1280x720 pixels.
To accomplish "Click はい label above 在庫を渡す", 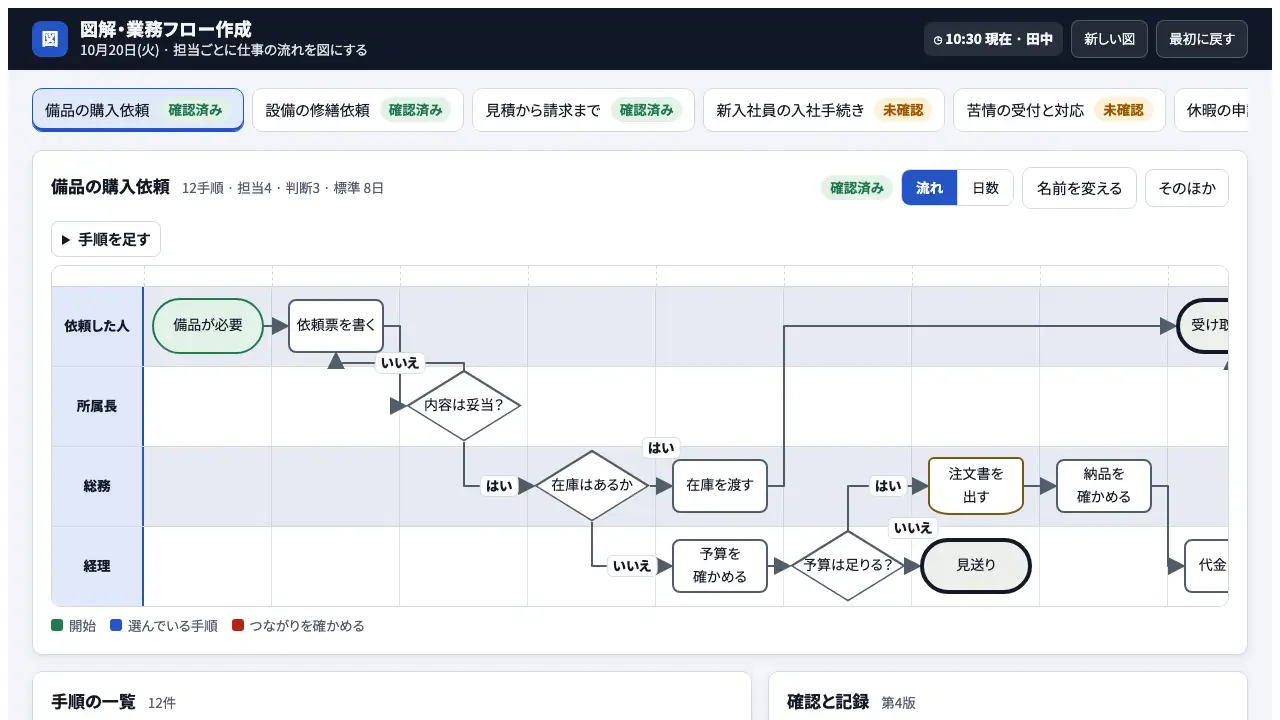I will 661,448.
